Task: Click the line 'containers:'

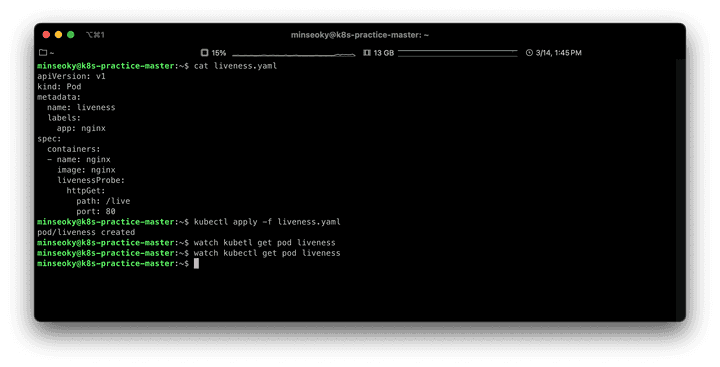Action: pyautogui.click(x=73, y=149)
